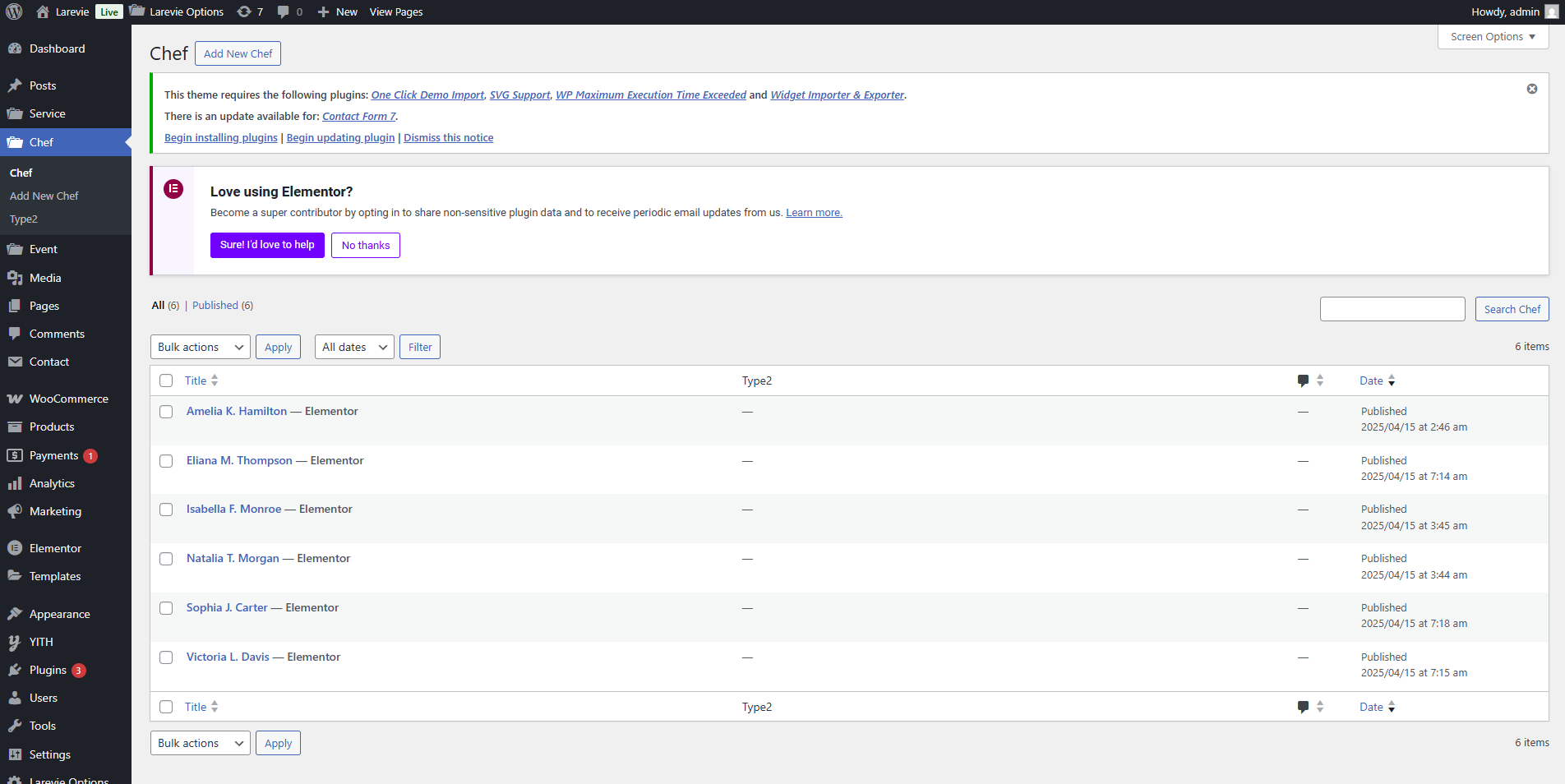Click the Elementor icon in sidebar

tap(15, 548)
